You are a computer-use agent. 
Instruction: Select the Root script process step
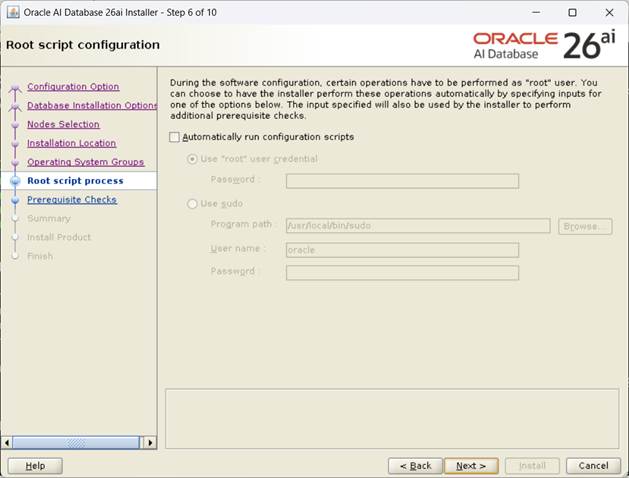[x=75, y=181]
